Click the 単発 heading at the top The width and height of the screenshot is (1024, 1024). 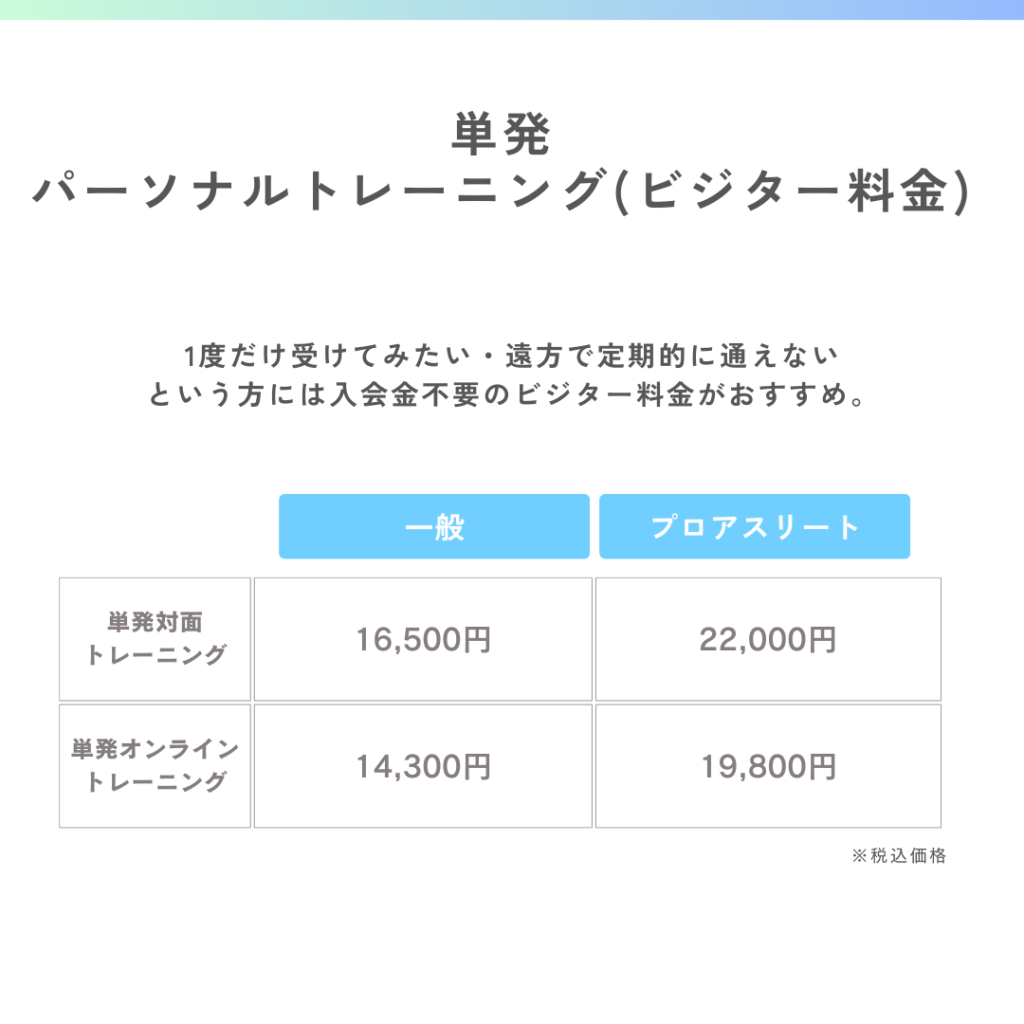pos(501,136)
